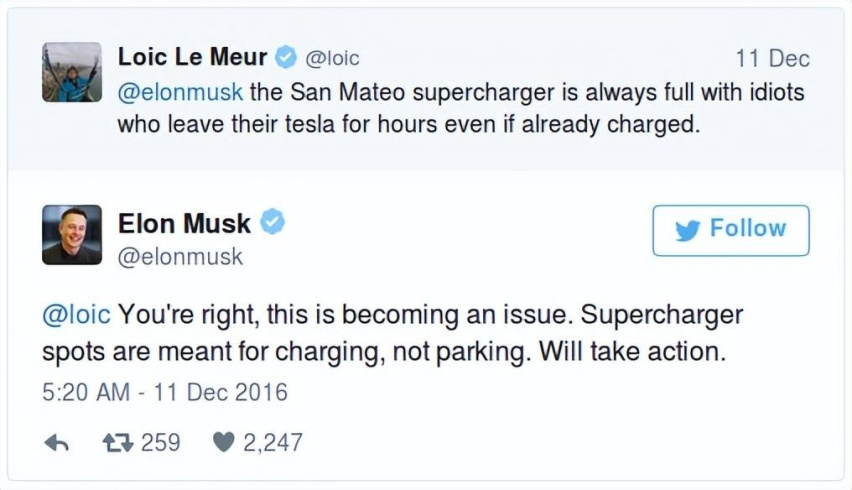Click the Twitter bird icon in Follow
The image size is (852, 490).
(x=687, y=230)
